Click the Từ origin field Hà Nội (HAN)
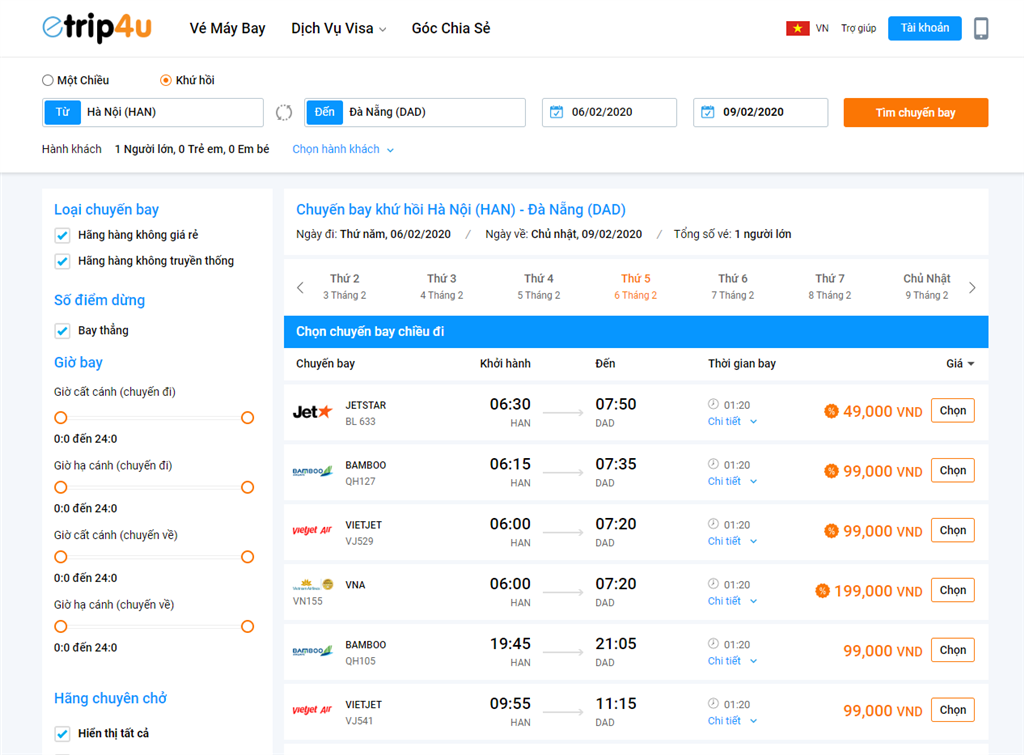 [153, 112]
